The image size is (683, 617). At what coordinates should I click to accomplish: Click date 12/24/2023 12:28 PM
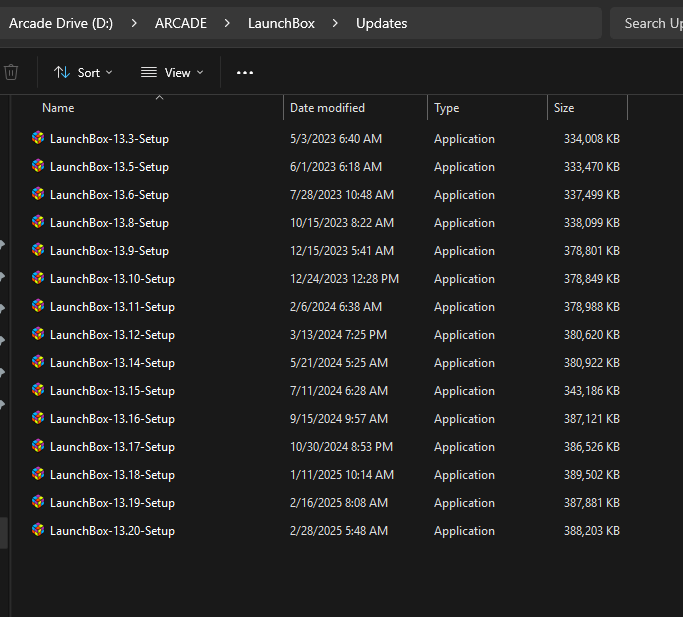[x=344, y=278]
